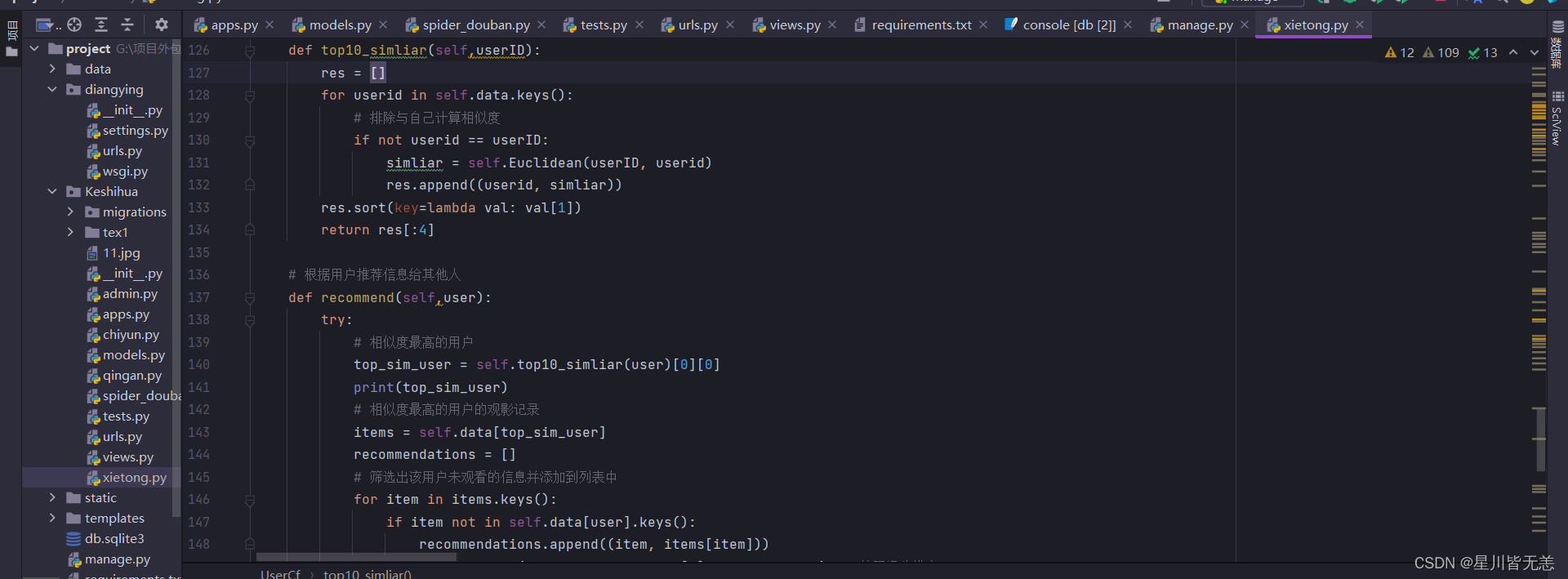Close the spider_douban.py tab
The height and width of the screenshot is (579, 1568).
pyautogui.click(x=541, y=25)
